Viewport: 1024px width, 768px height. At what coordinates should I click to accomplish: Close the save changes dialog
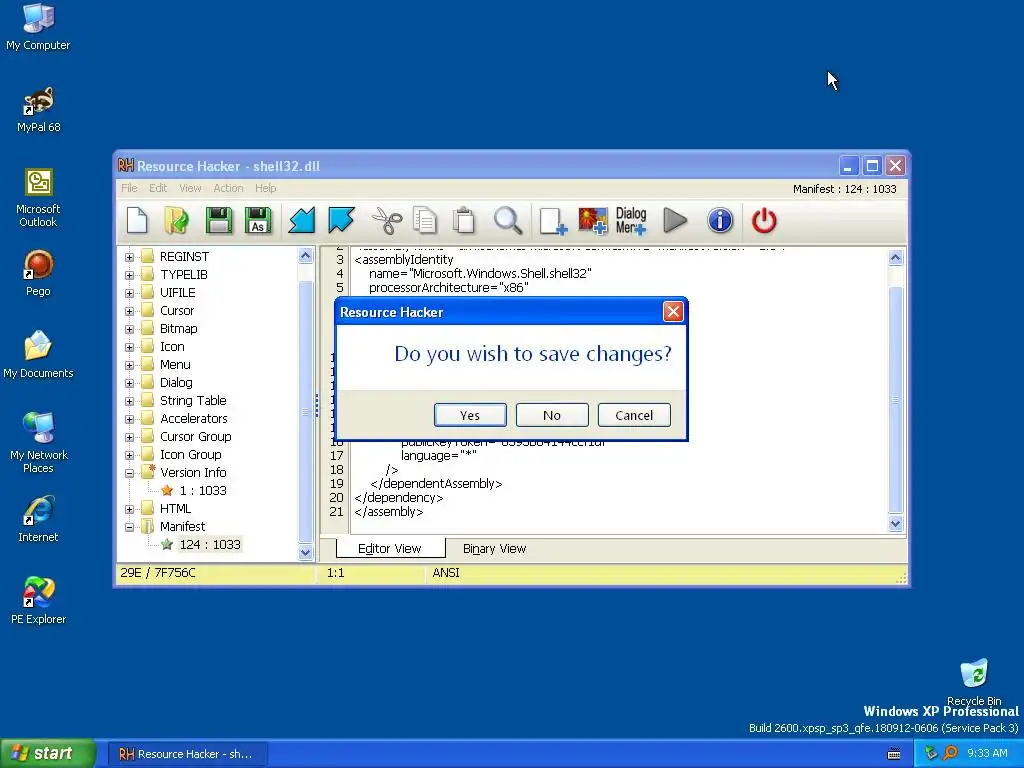(673, 312)
